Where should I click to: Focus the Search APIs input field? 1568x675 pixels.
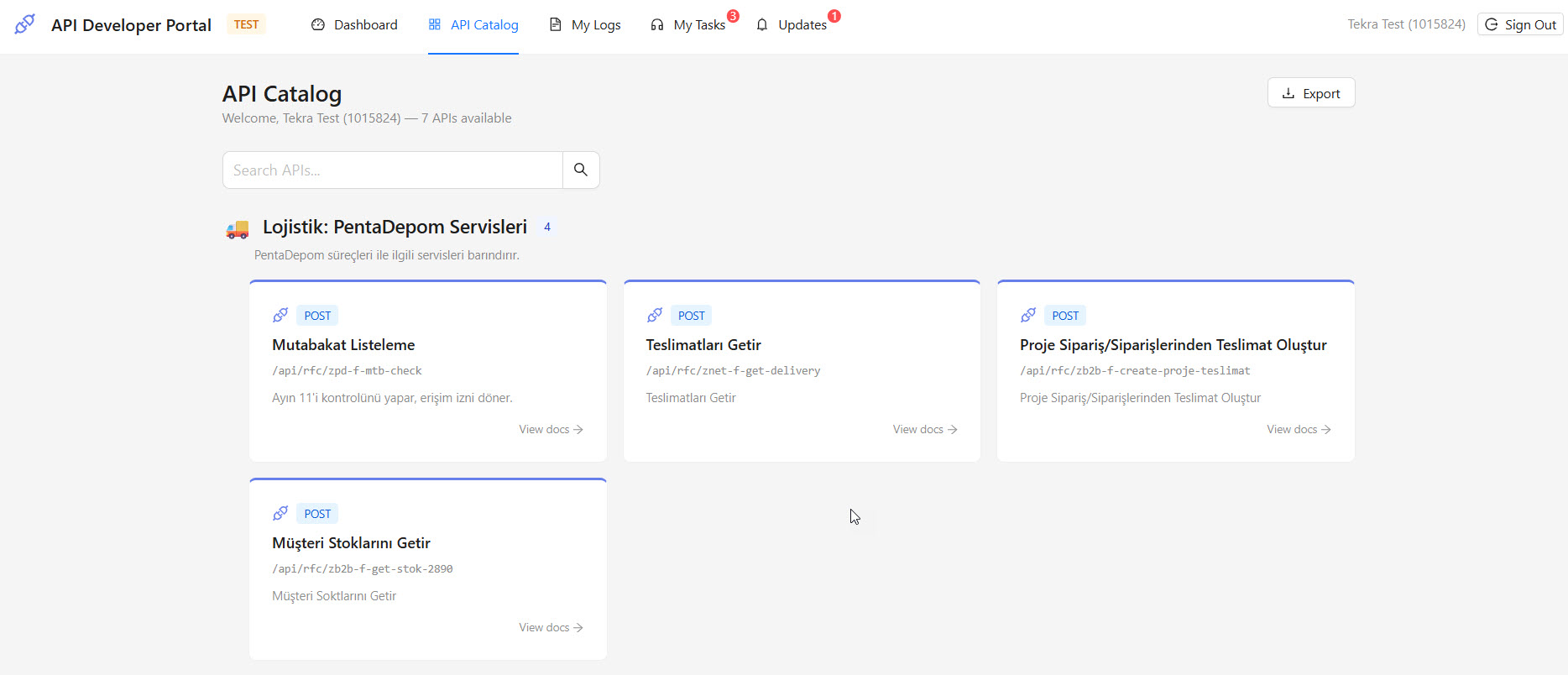tap(393, 170)
